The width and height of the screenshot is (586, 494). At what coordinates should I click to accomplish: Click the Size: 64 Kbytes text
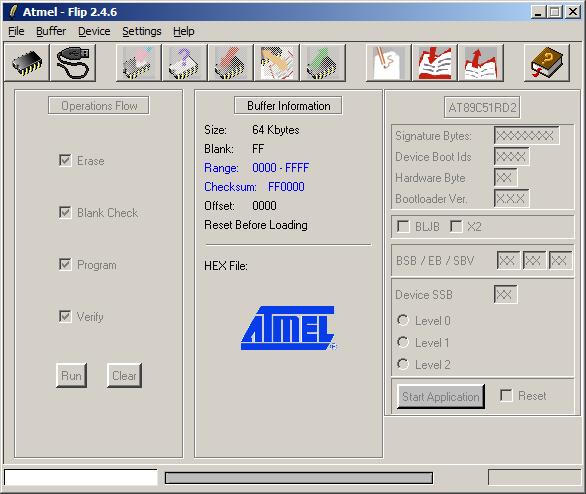pyautogui.click(x=252, y=130)
